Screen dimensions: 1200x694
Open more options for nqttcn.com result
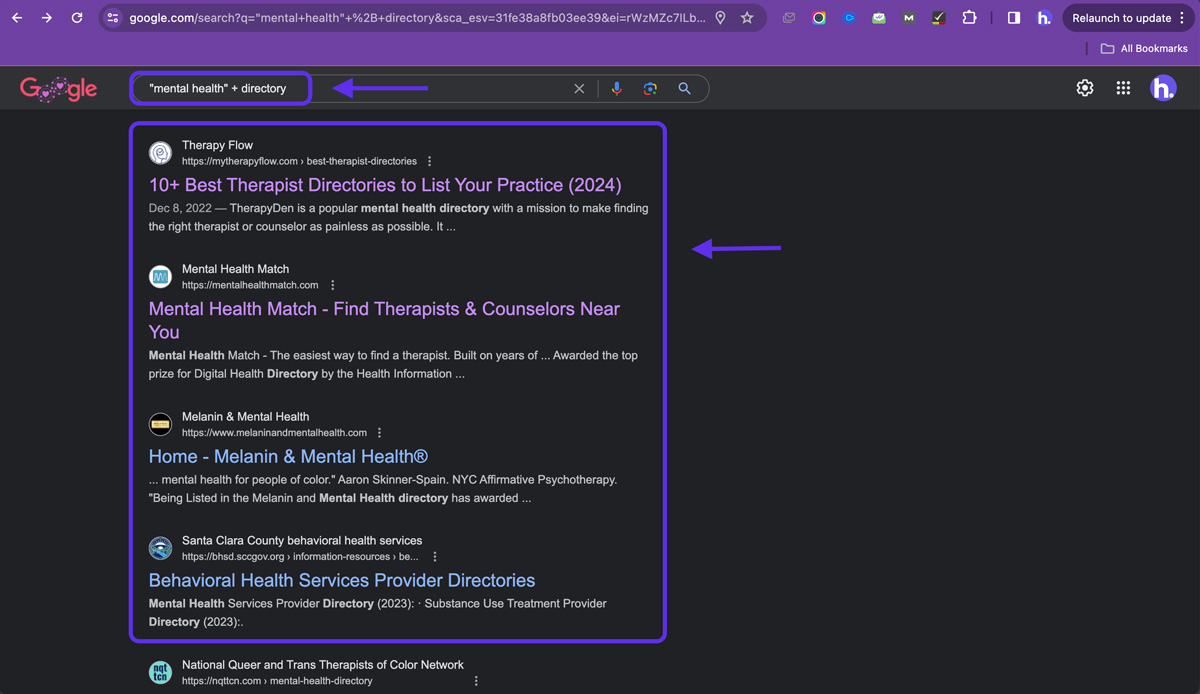476,681
